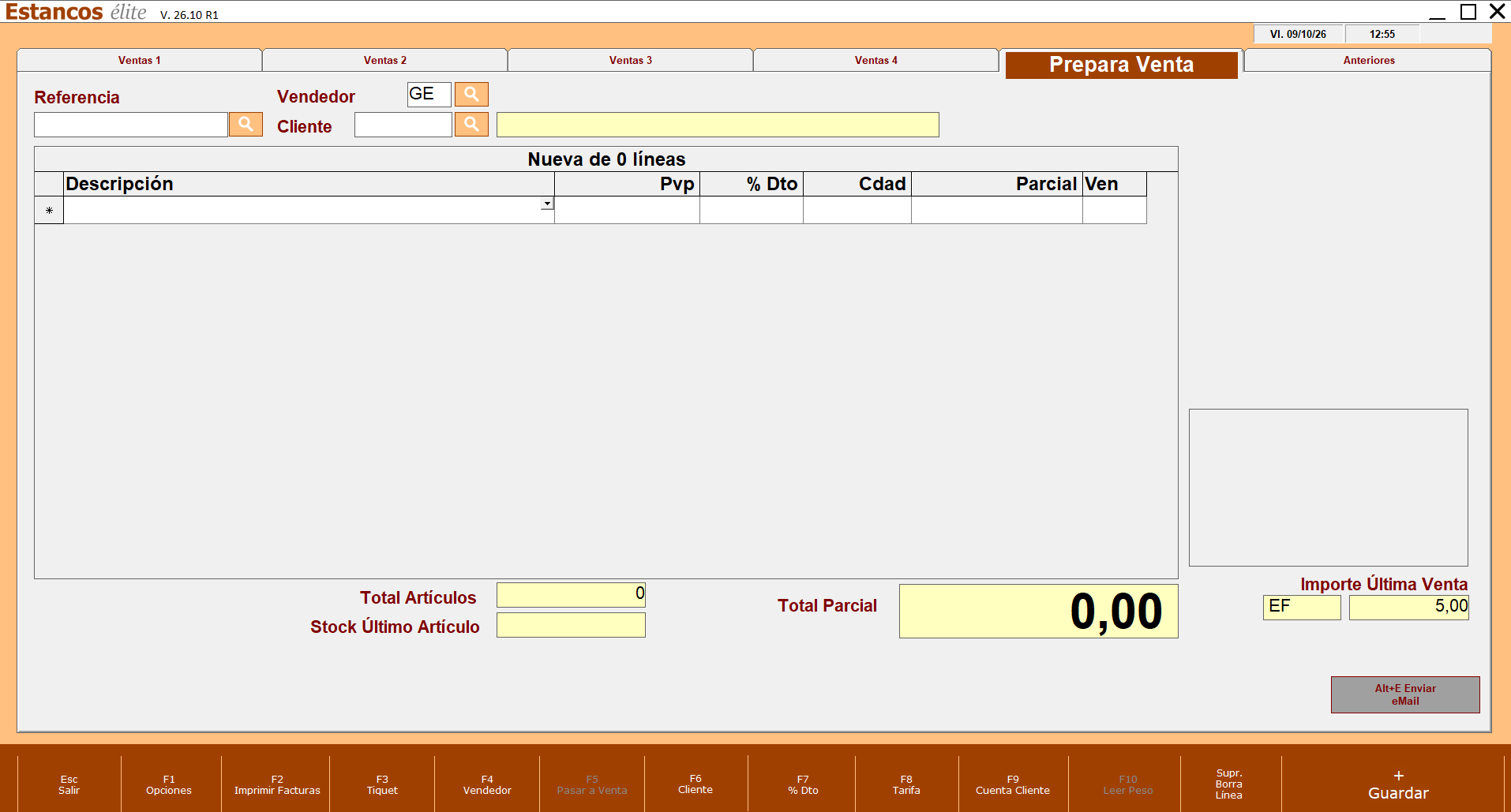Screen dimensions: 1511x812
Task: Click F9 Cuenta Cliente button
Action: (1013, 784)
